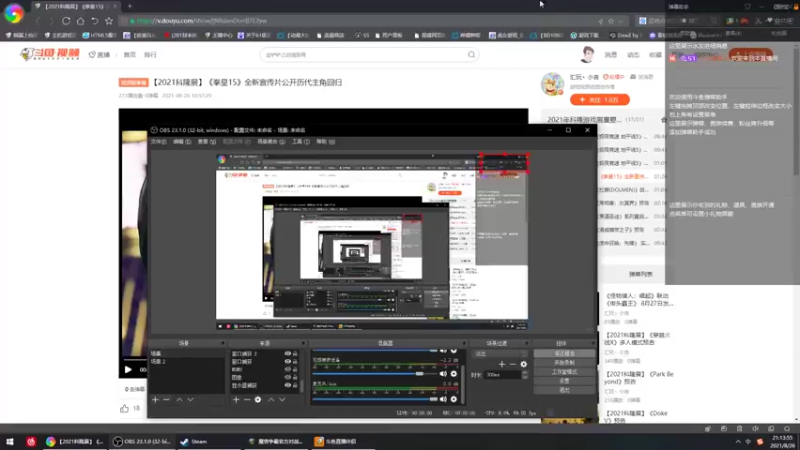Open OBS 工具(T) menu
The image size is (800, 450).
tap(301, 142)
